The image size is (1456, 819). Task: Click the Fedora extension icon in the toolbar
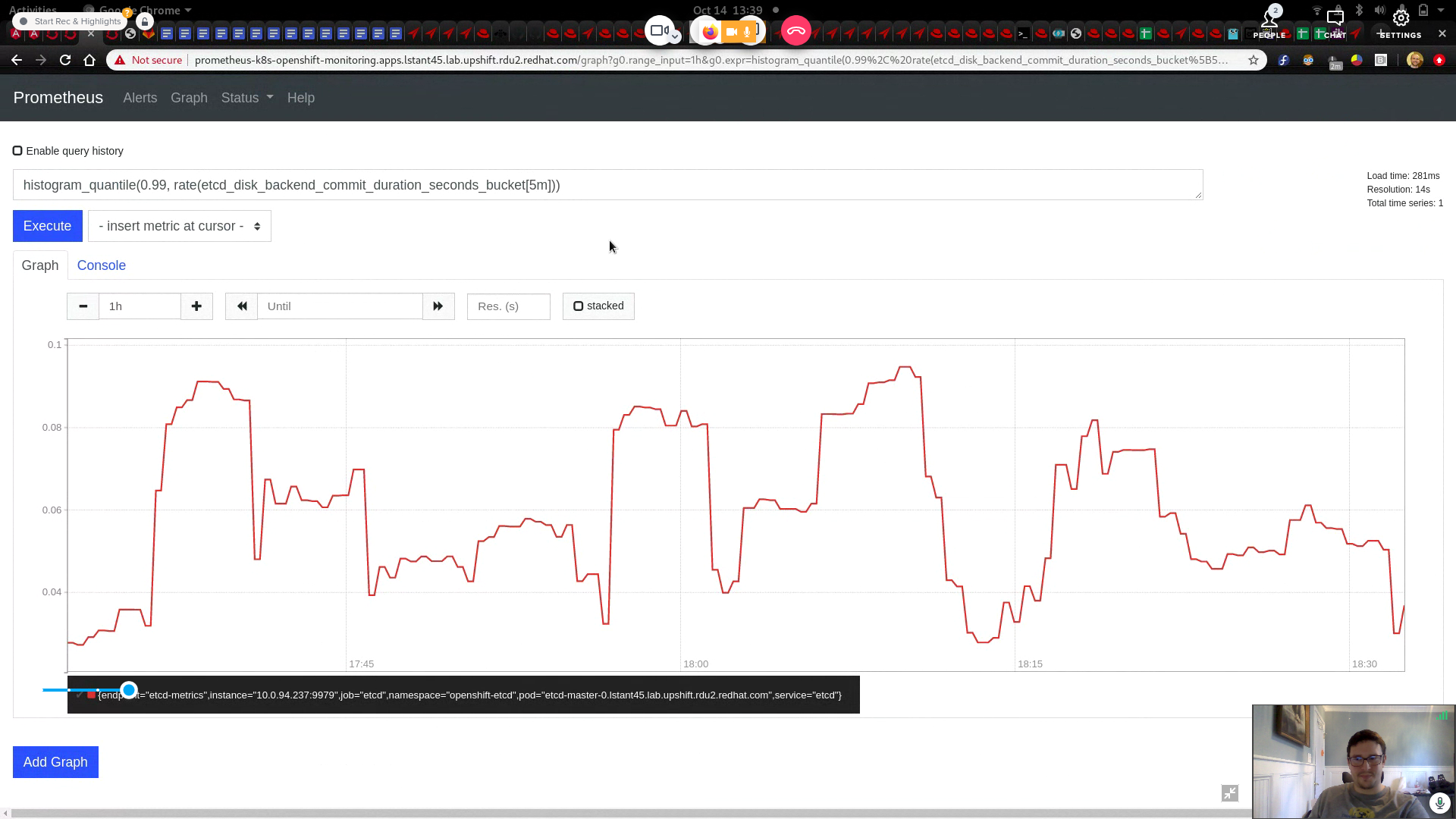tap(1284, 59)
